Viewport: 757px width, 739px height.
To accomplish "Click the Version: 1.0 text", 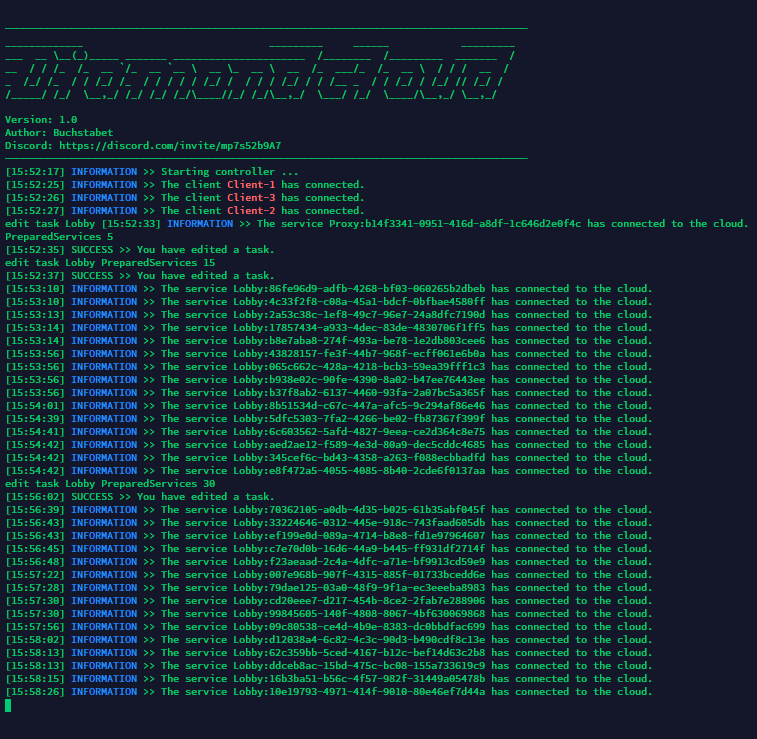I will coord(40,120).
